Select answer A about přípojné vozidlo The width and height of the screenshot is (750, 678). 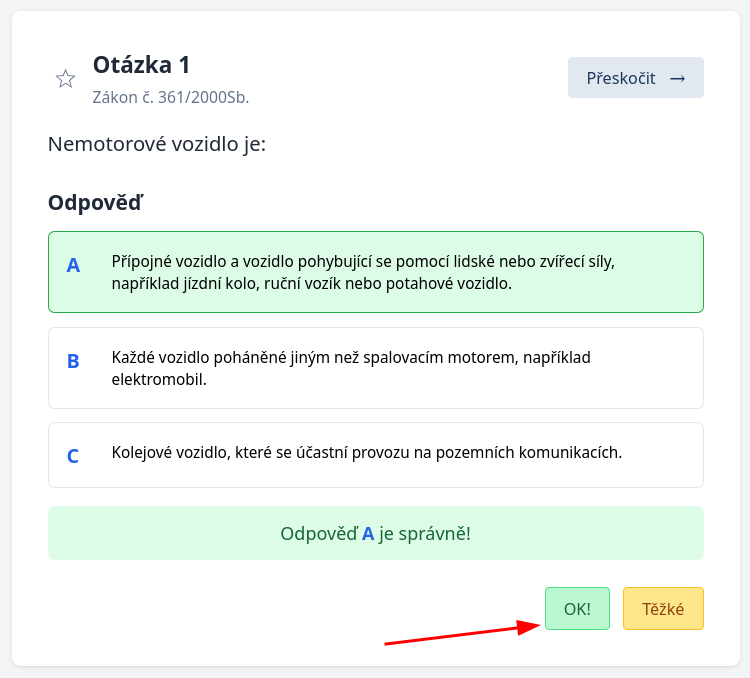pos(375,272)
